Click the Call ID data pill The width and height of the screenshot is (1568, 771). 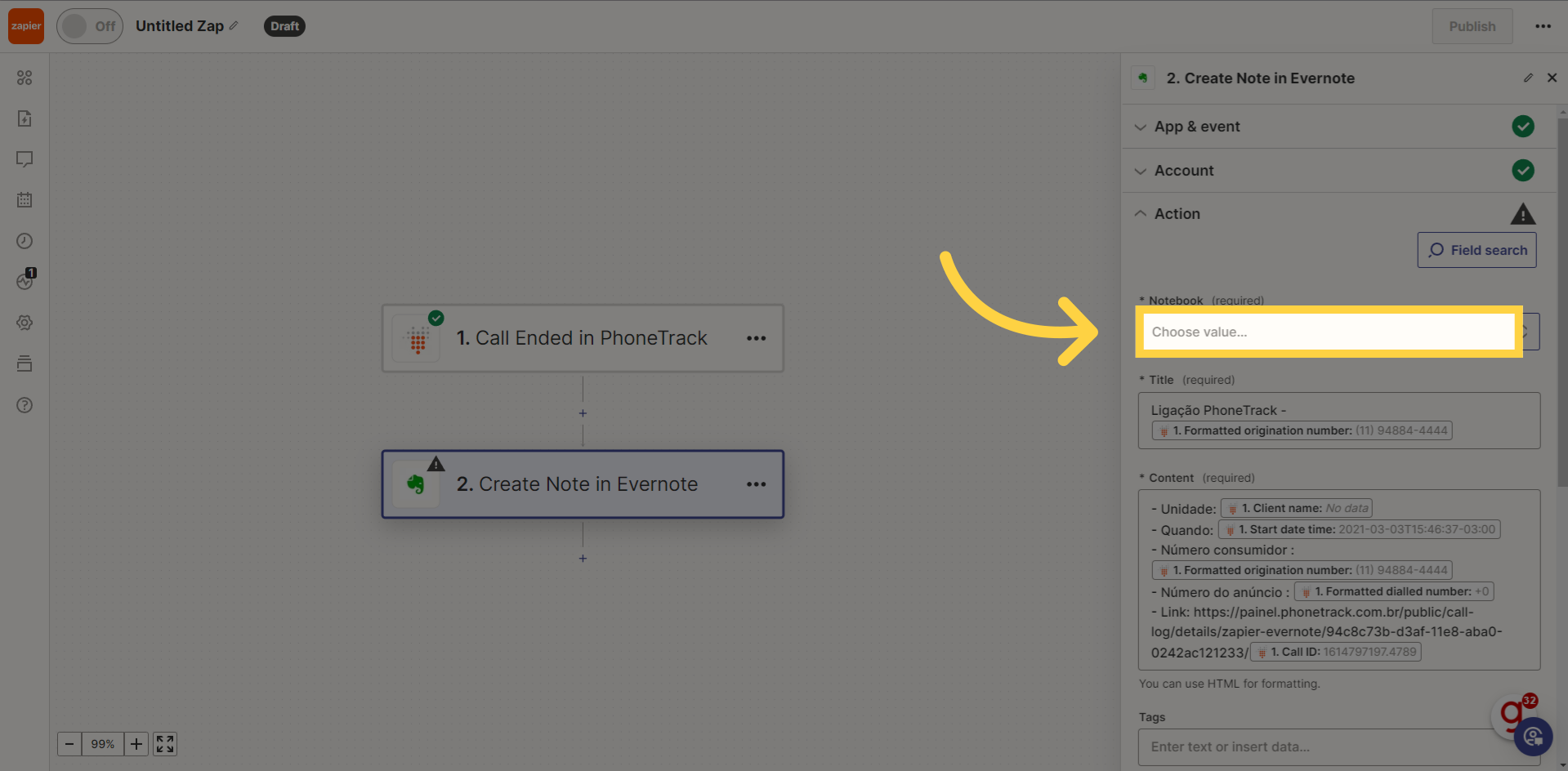[x=1336, y=652]
